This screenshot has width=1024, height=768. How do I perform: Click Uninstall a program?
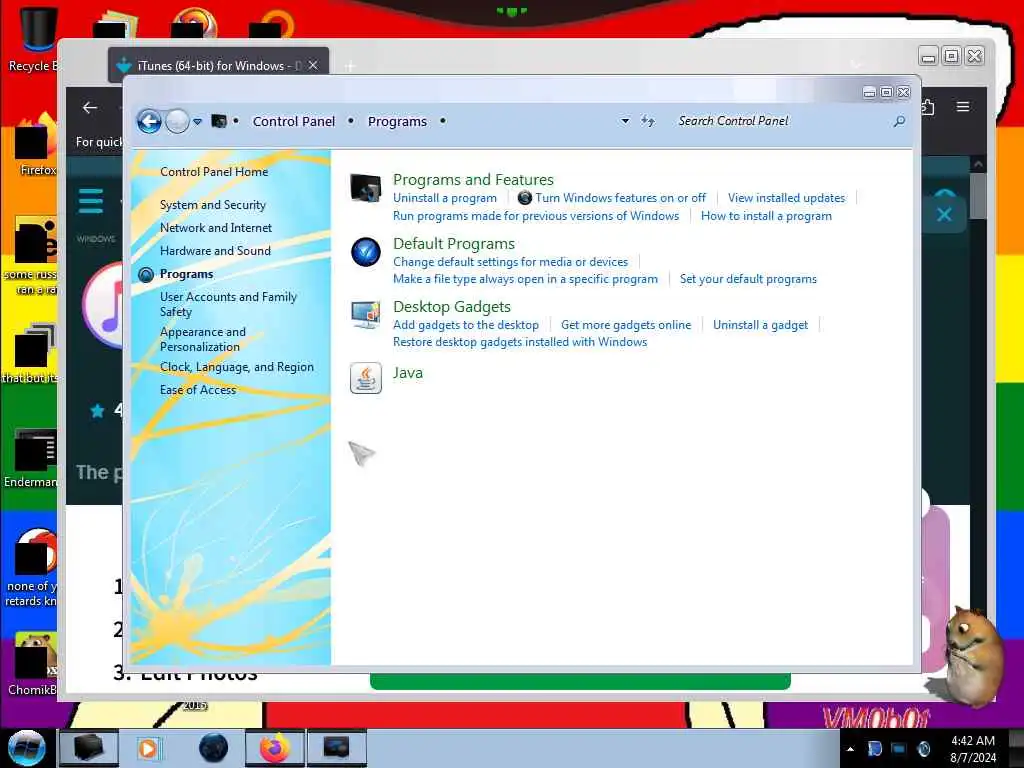coord(445,198)
